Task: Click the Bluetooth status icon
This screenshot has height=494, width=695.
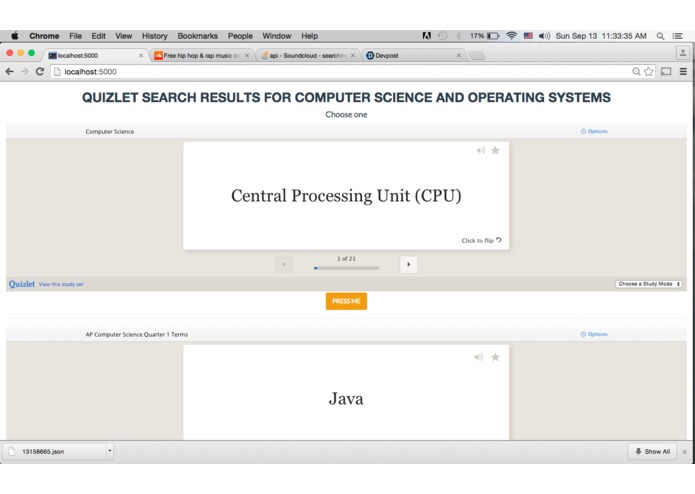Action: 459,36
